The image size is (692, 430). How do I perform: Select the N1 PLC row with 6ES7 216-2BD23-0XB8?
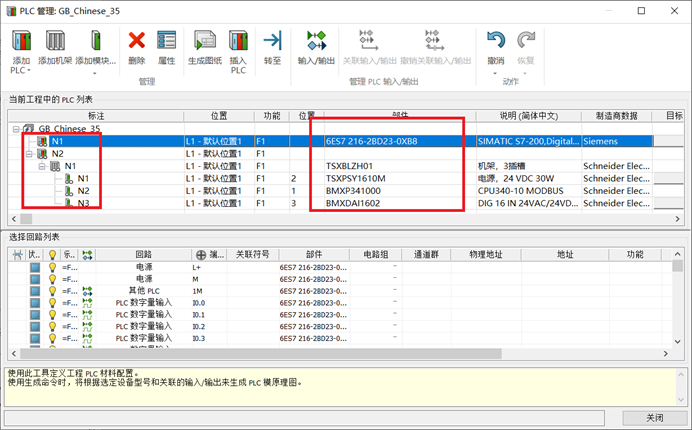point(330,141)
